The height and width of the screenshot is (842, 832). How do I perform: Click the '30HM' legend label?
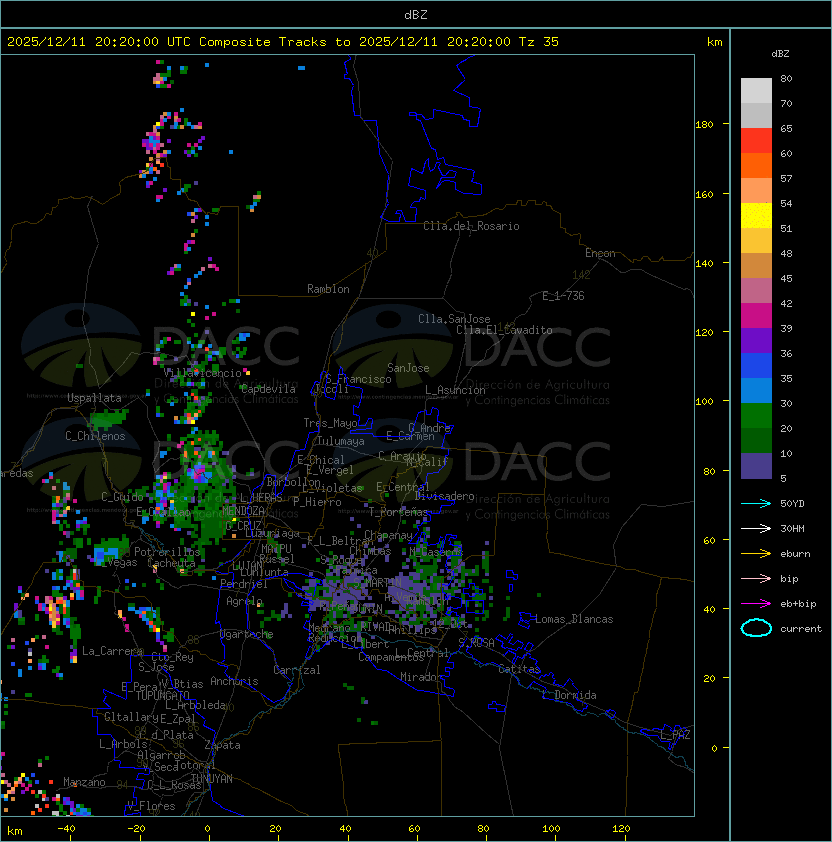tap(792, 528)
